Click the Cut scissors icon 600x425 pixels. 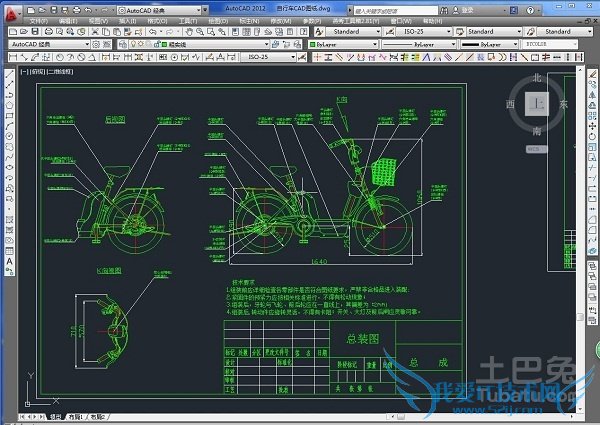click(x=95, y=32)
